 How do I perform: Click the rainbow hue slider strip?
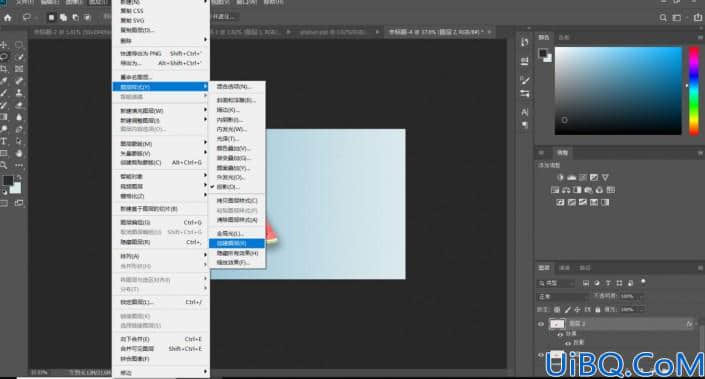(694, 90)
